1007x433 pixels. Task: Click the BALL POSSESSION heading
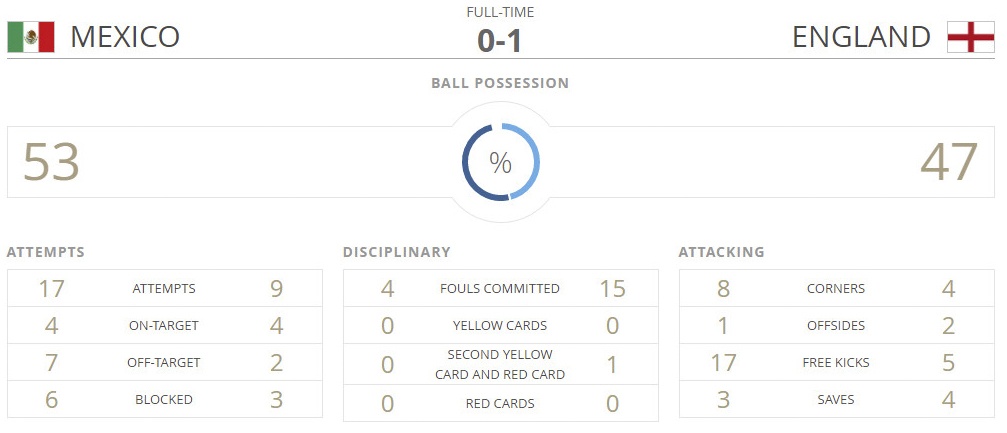(x=500, y=83)
